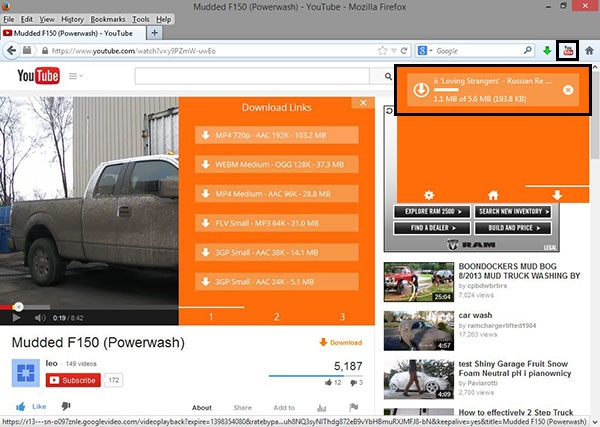Open the Google search engine dropdown

pos(425,51)
